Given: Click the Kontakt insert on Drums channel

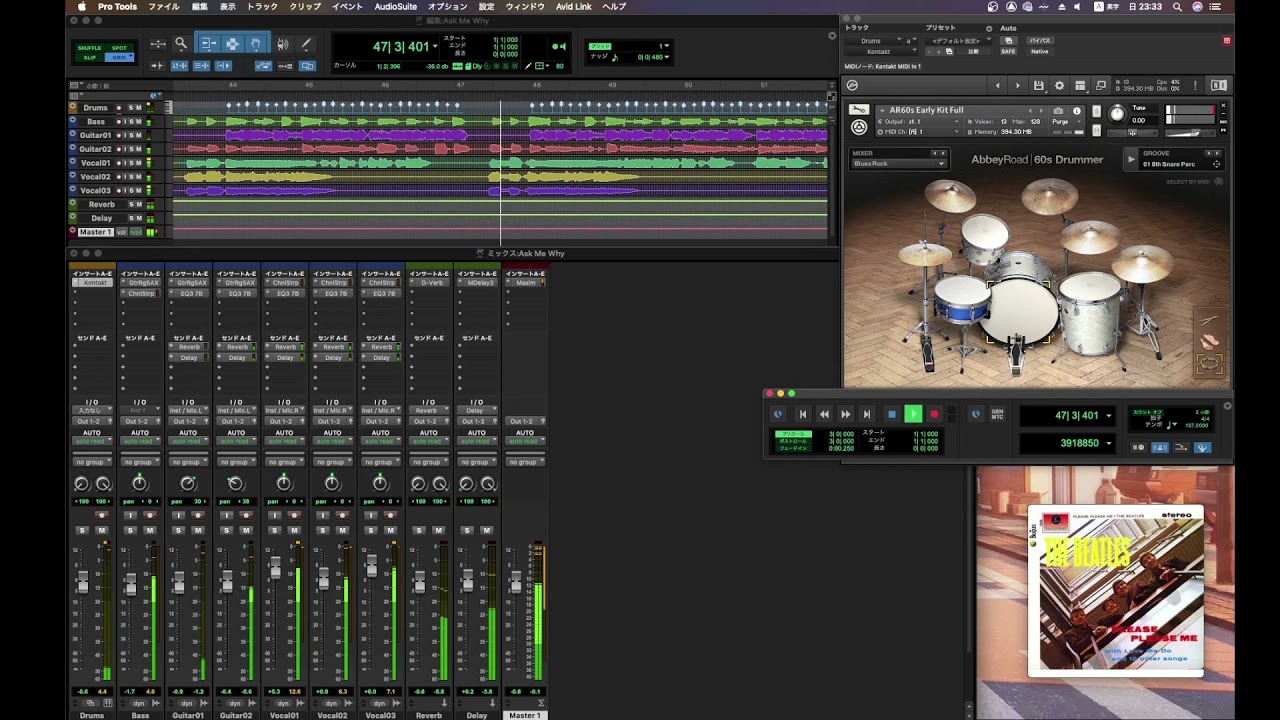Looking at the screenshot, I should pos(92,283).
